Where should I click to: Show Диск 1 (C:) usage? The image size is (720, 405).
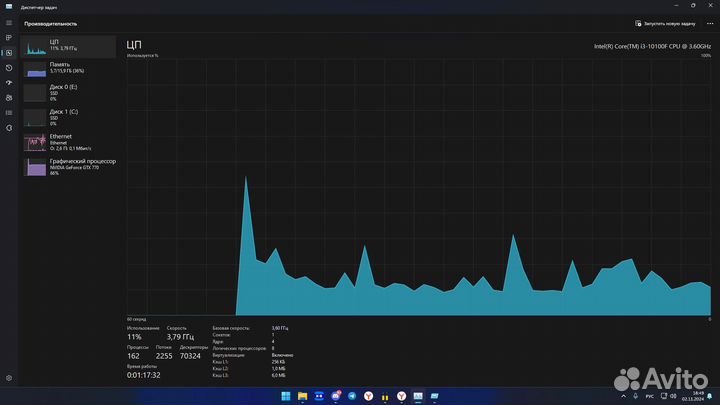tap(68, 115)
